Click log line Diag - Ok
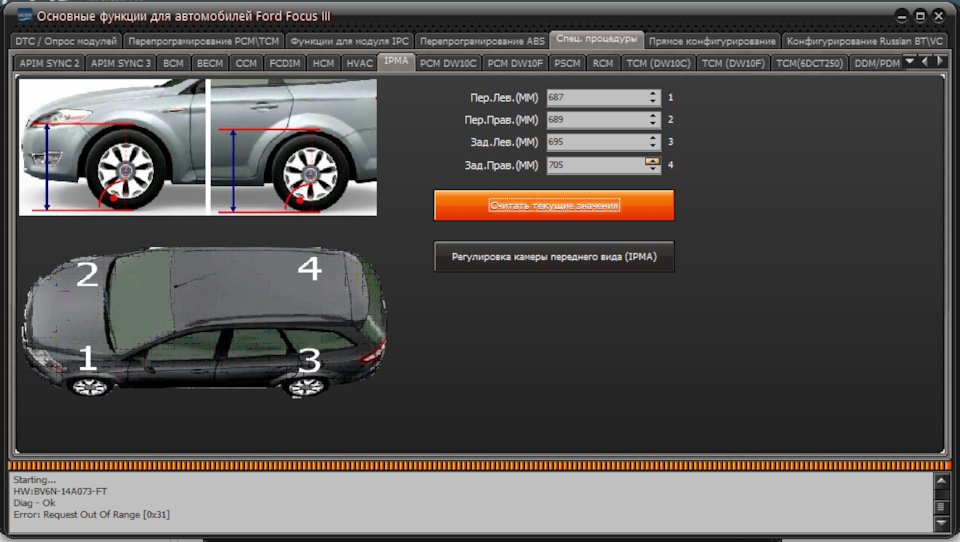960x542 pixels. point(34,503)
